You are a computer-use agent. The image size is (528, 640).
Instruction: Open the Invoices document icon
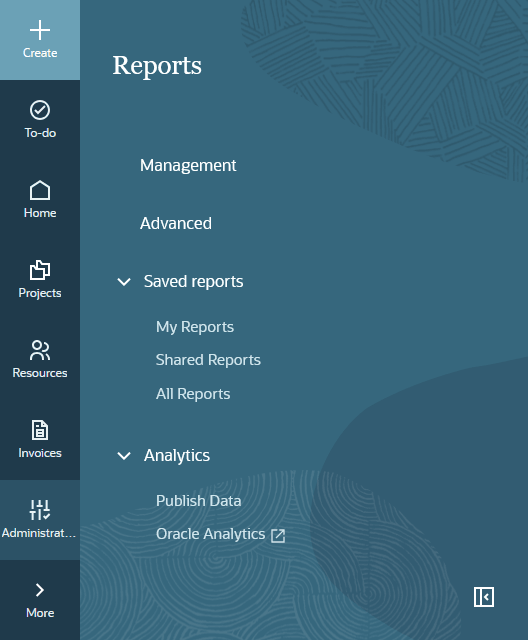(40, 430)
